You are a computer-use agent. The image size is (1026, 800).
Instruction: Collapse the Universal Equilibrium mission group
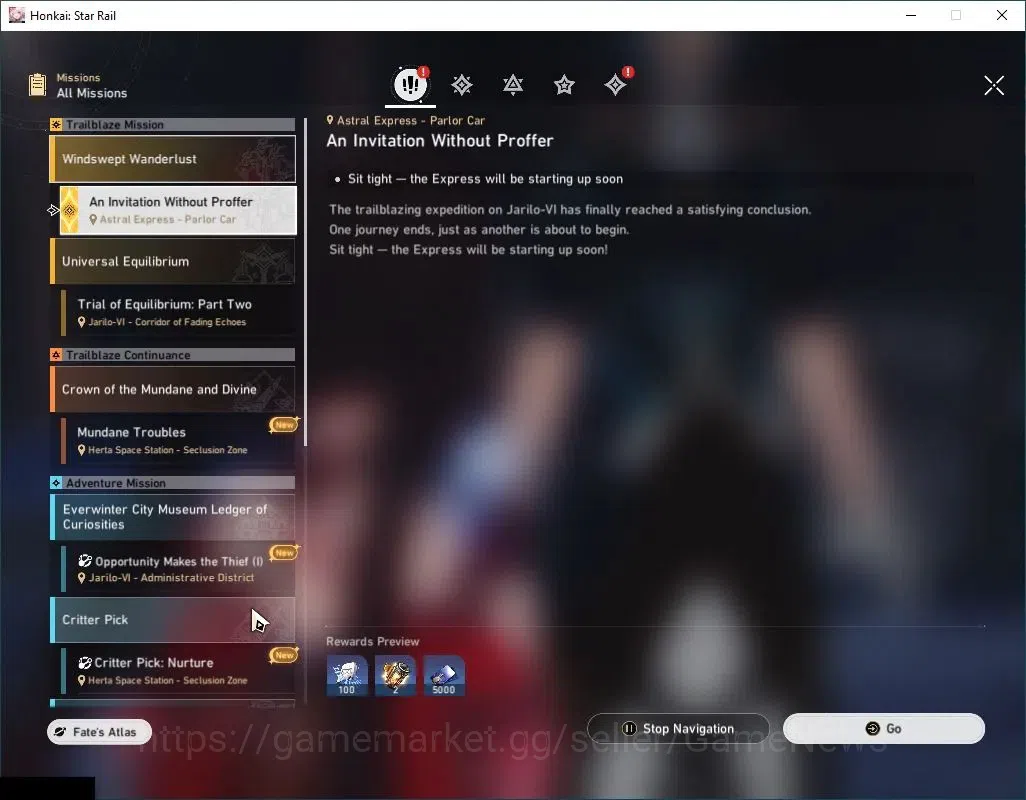point(173,261)
